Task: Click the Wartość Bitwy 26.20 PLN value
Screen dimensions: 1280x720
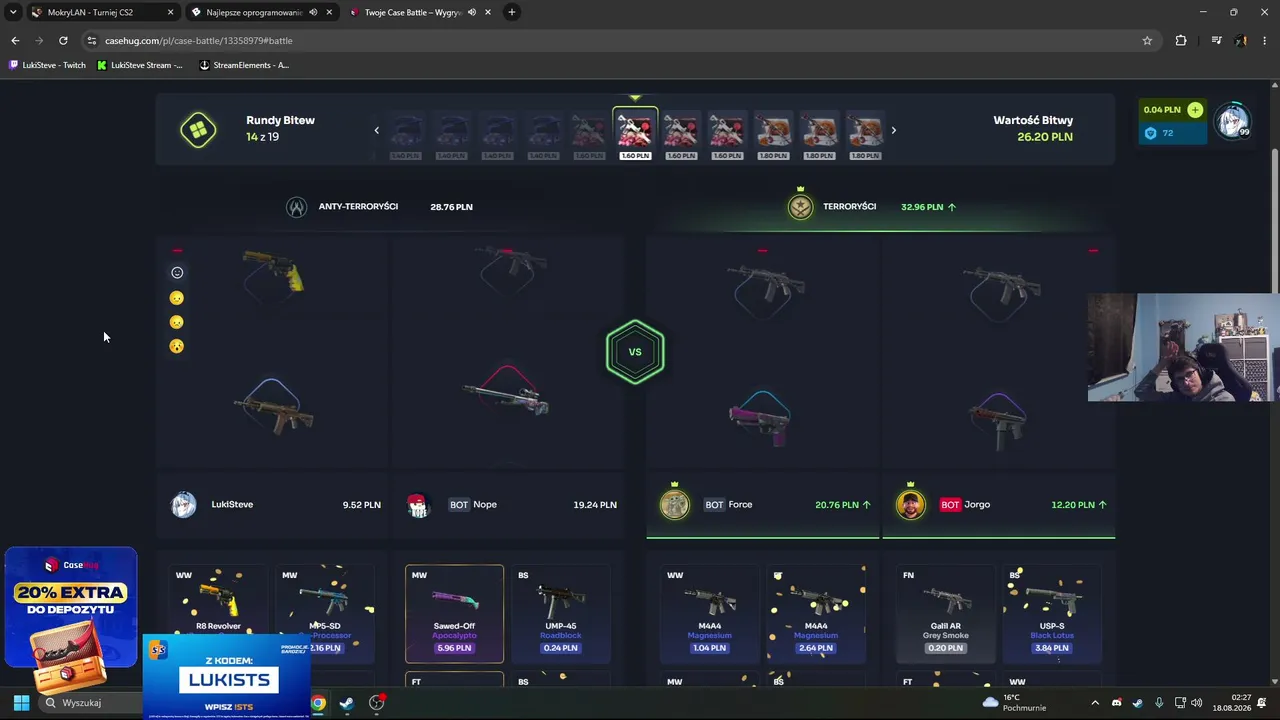Action: (1045, 137)
